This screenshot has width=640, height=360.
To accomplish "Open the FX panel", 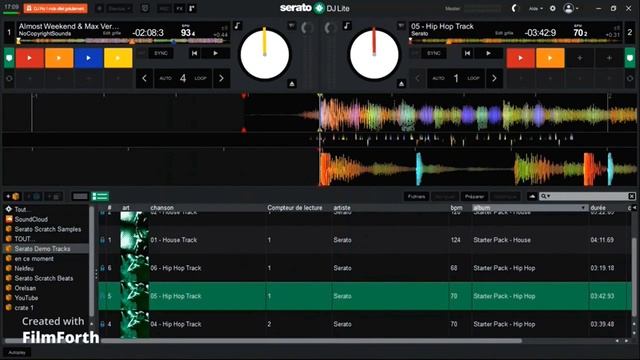I will click(x=179, y=9).
